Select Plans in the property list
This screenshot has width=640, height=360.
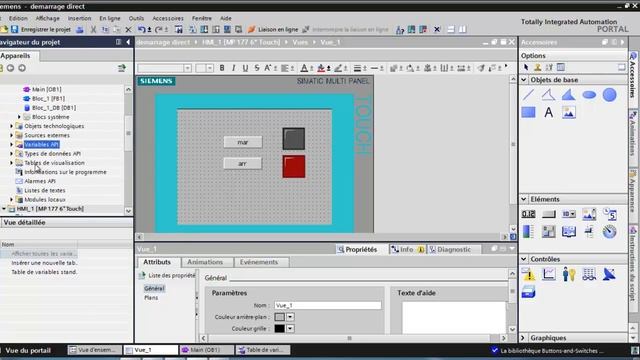click(151, 298)
